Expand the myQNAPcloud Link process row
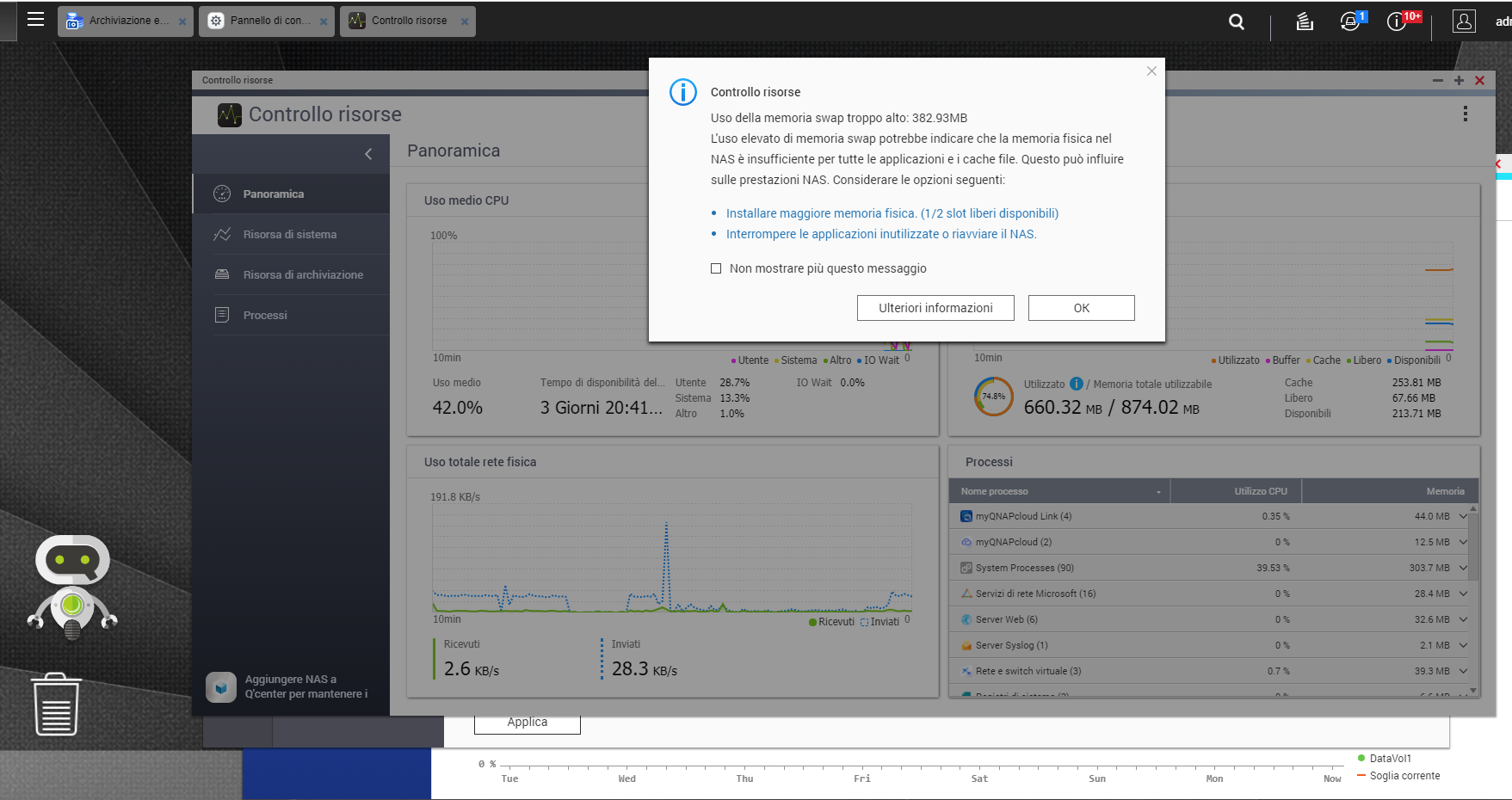Screen dimensions: 1512x800 [x=1462, y=516]
